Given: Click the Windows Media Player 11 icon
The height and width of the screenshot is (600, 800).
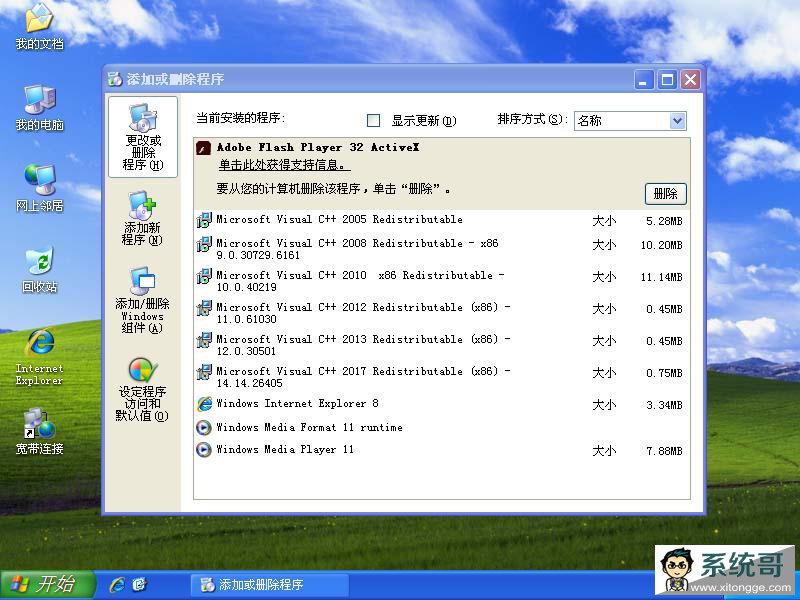Looking at the screenshot, I should click(x=204, y=449).
